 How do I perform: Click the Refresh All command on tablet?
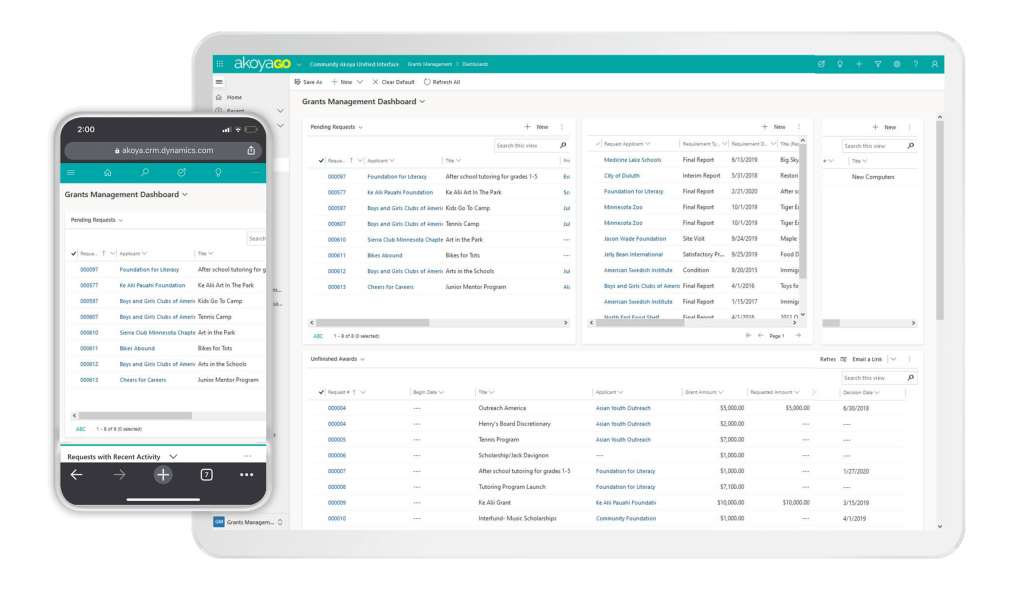[x=442, y=82]
